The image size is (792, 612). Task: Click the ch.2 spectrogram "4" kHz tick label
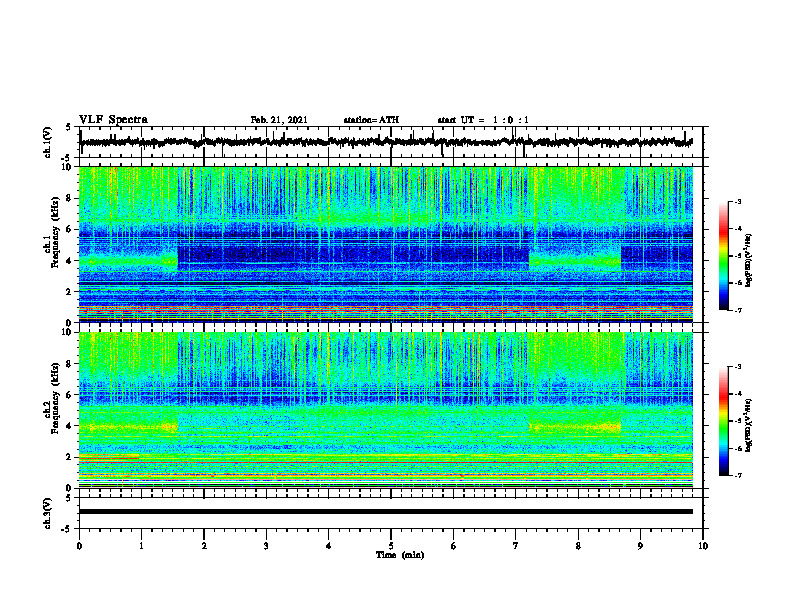69,426
